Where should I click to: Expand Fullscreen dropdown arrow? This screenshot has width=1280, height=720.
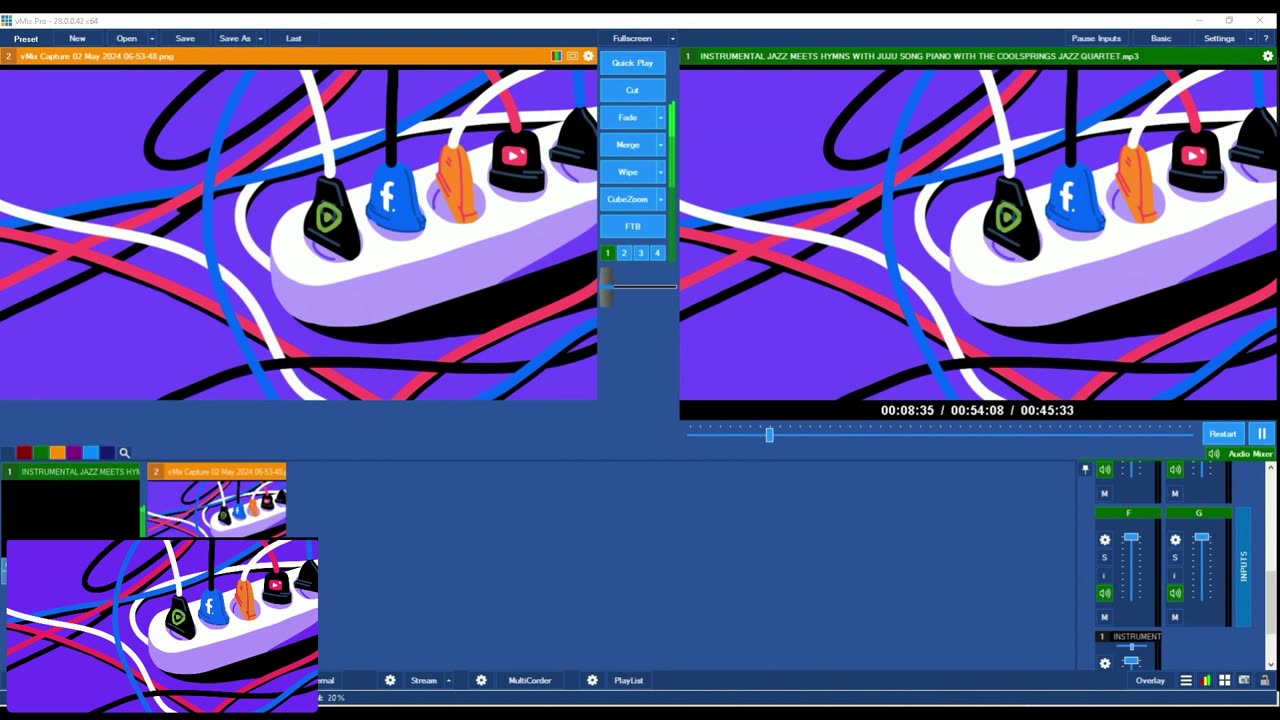(x=672, y=39)
